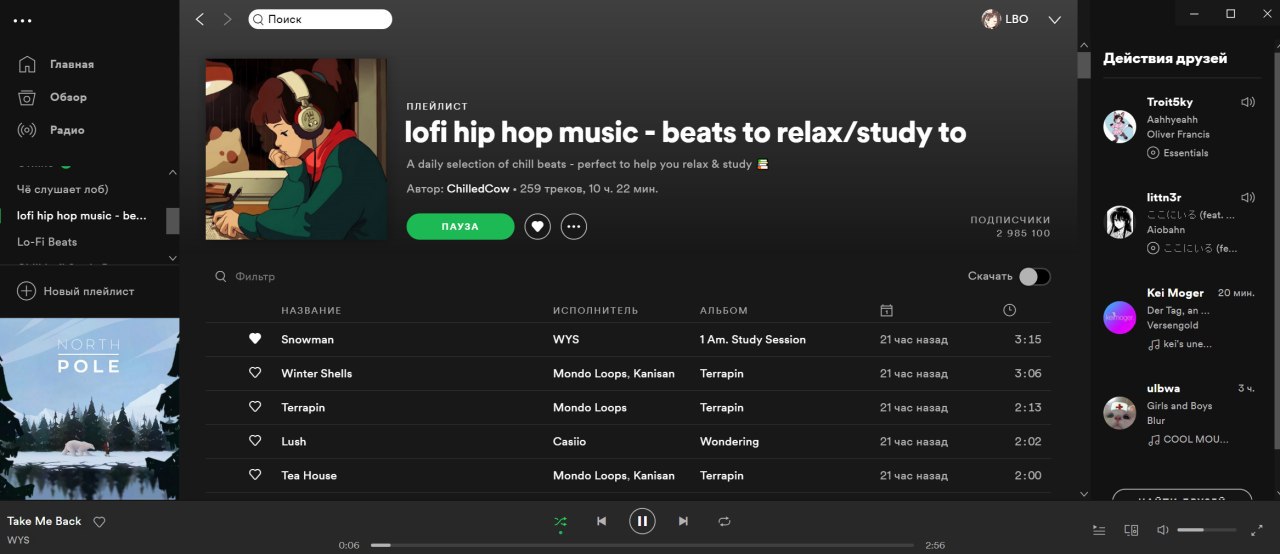Image resolution: width=1280 pixels, height=554 pixels.
Task: Like the Lush track heart
Action: coord(255,441)
